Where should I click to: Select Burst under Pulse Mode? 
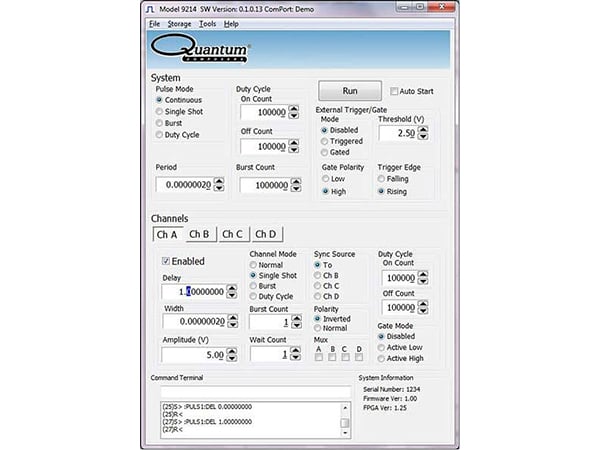click(x=159, y=123)
